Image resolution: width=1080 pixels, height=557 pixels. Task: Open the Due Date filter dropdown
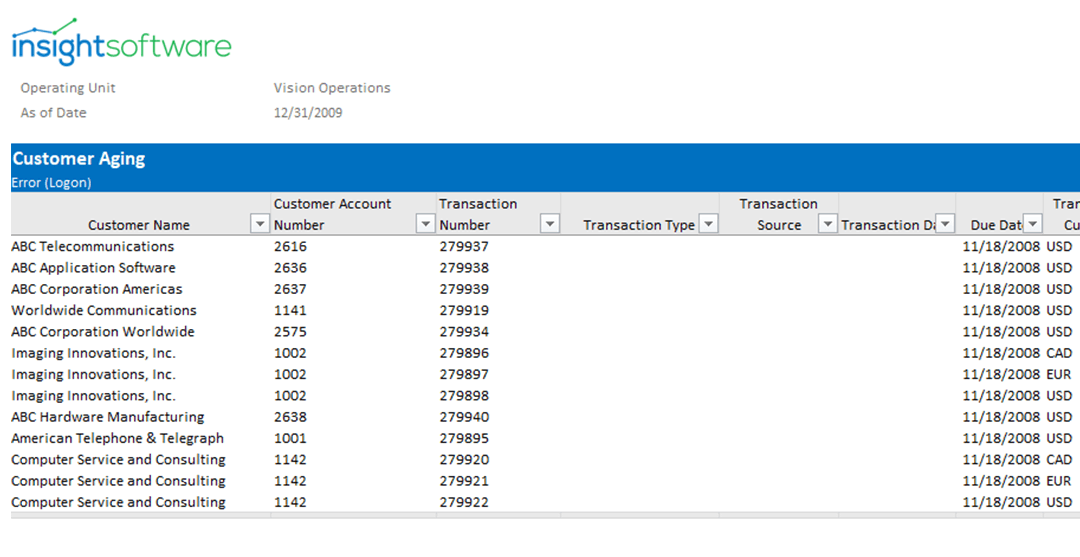tap(1032, 224)
